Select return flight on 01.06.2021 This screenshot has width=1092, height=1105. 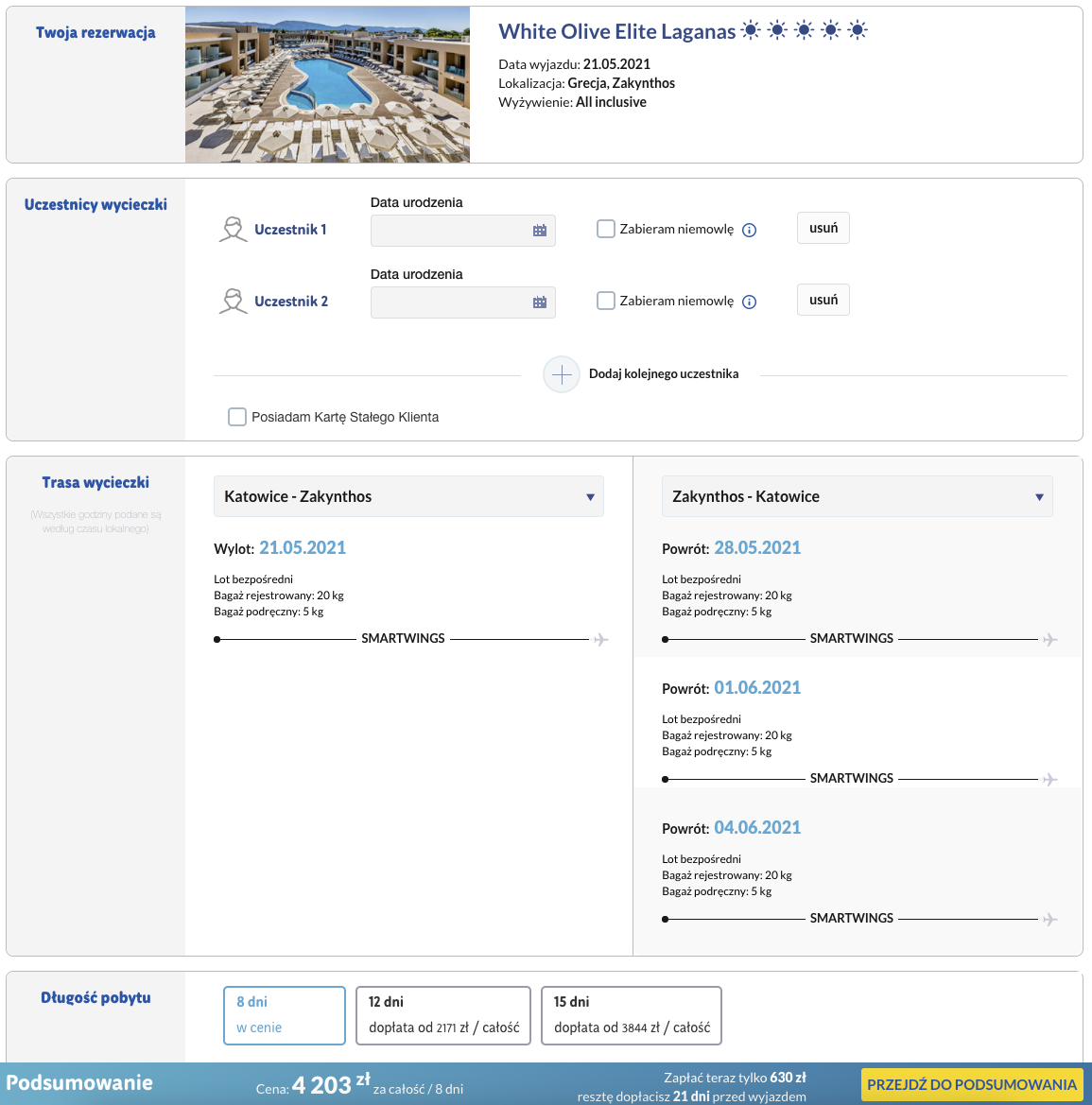coord(858,727)
